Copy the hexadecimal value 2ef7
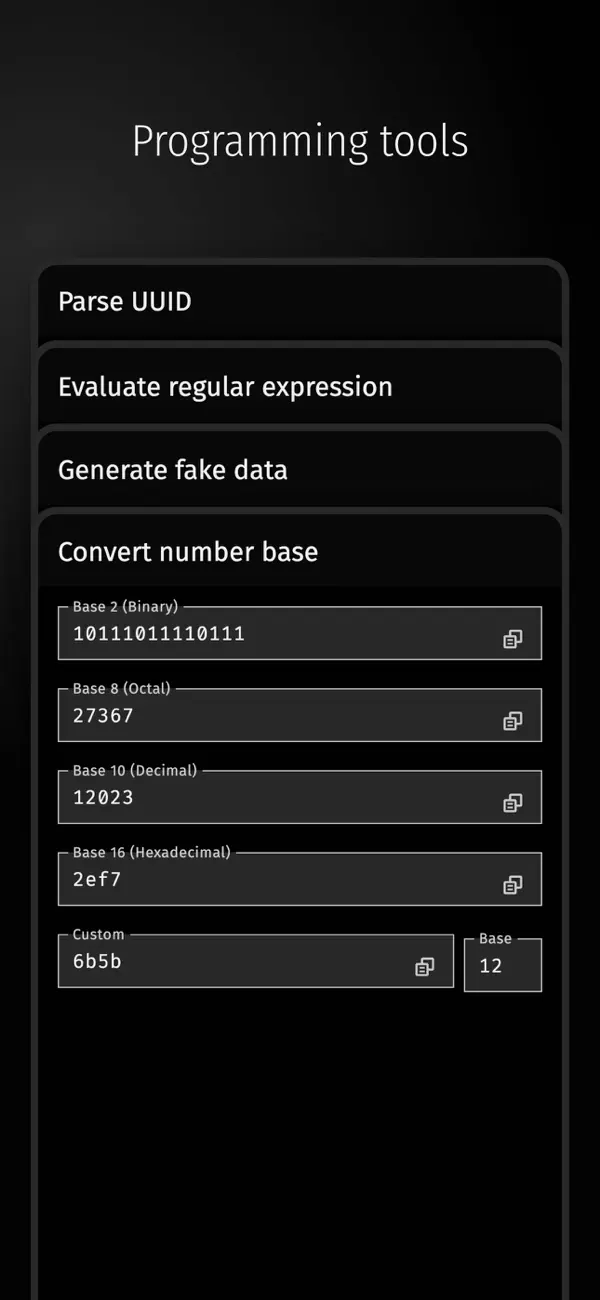The width and height of the screenshot is (600, 1300). click(x=513, y=884)
